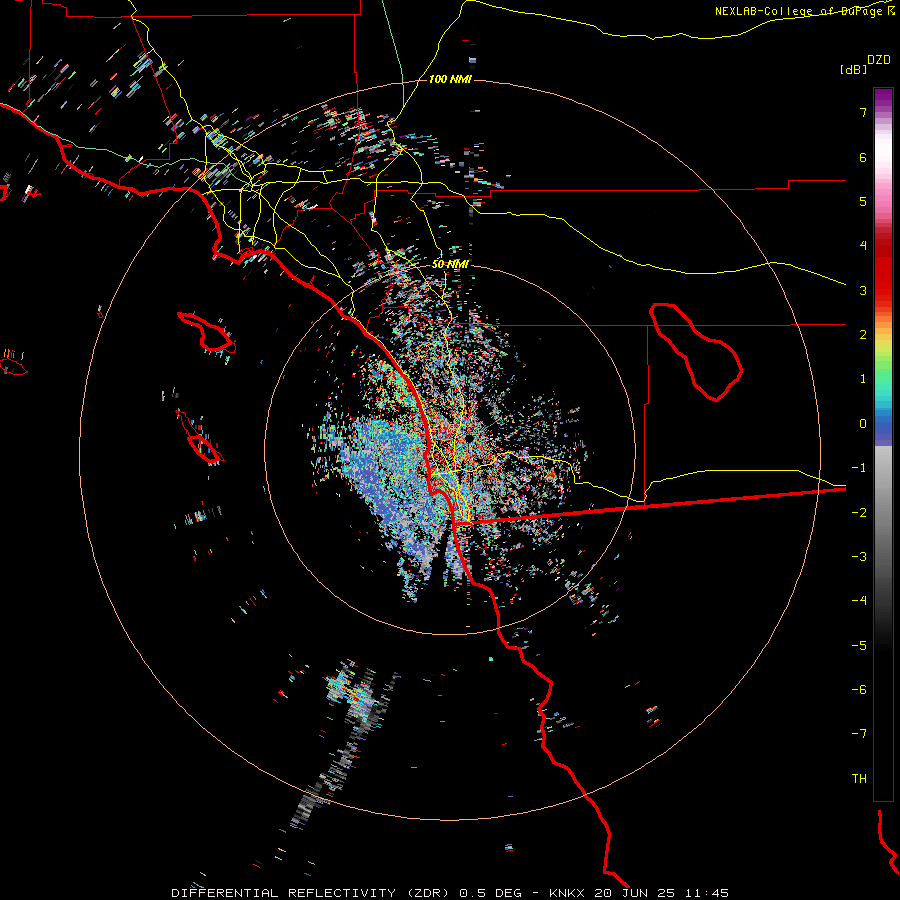Click the '50 NMI' range ring label
The image size is (900, 900).
[450, 264]
